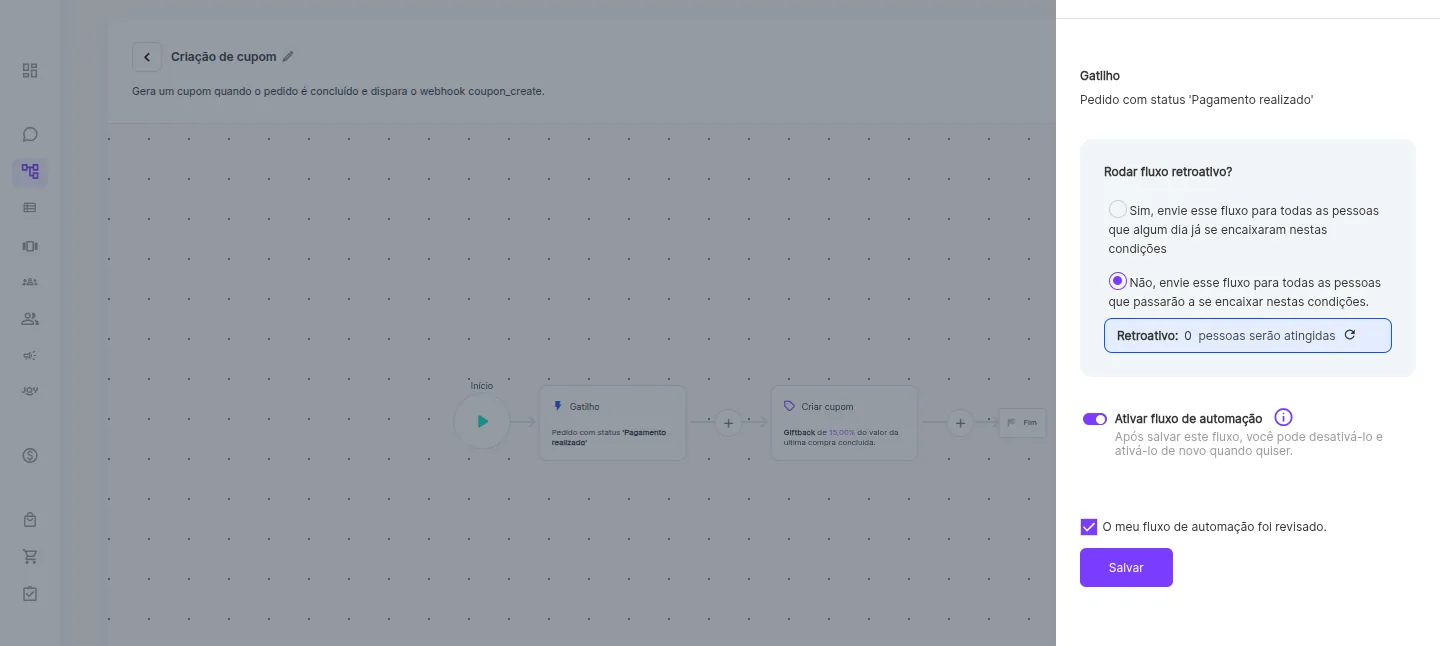The height and width of the screenshot is (646, 1440).
Task: Check 'O meu fluxo de automação foi revisado'
Action: click(1089, 527)
